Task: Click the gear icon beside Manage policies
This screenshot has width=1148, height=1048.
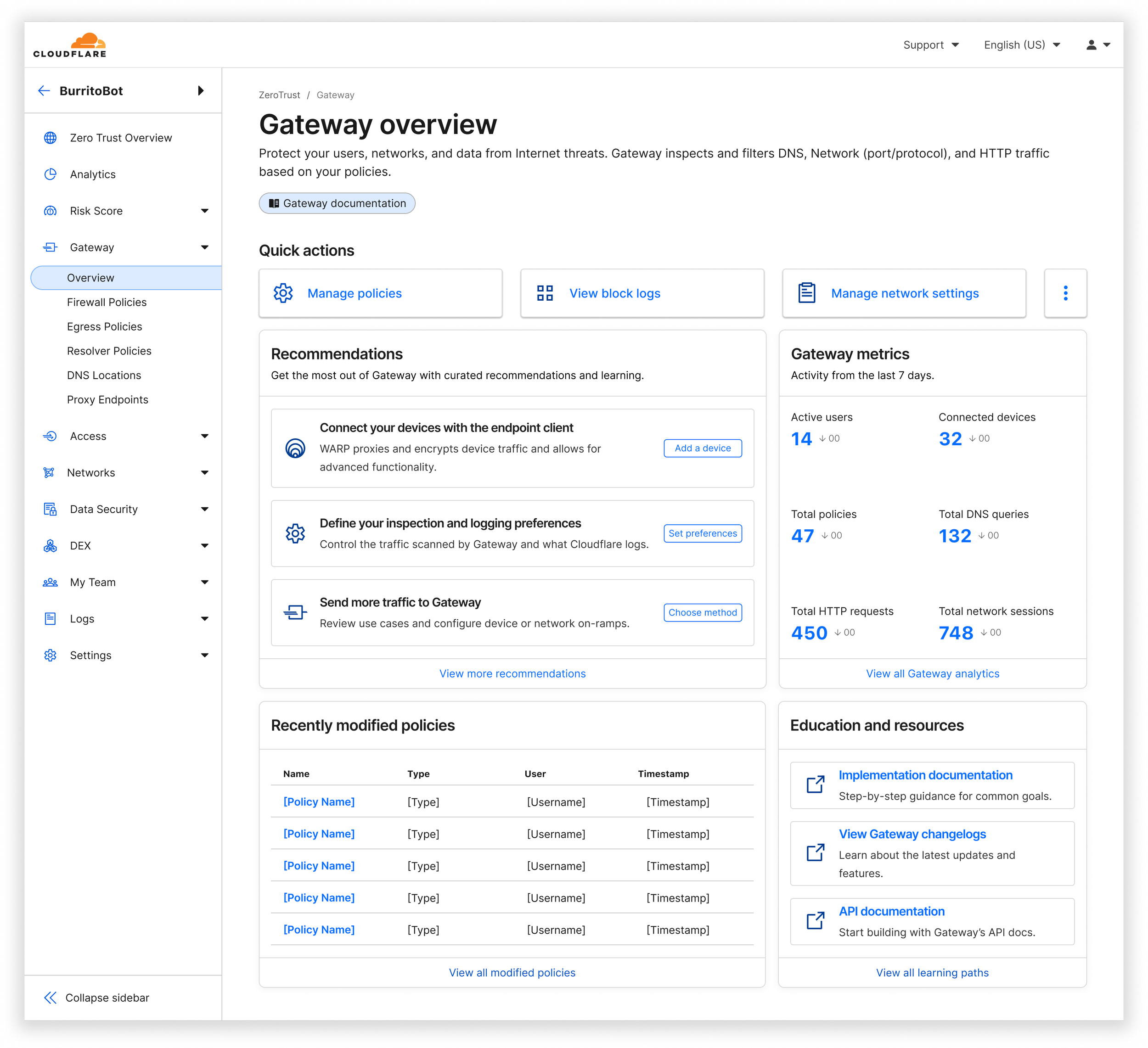Action: coord(283,292)
